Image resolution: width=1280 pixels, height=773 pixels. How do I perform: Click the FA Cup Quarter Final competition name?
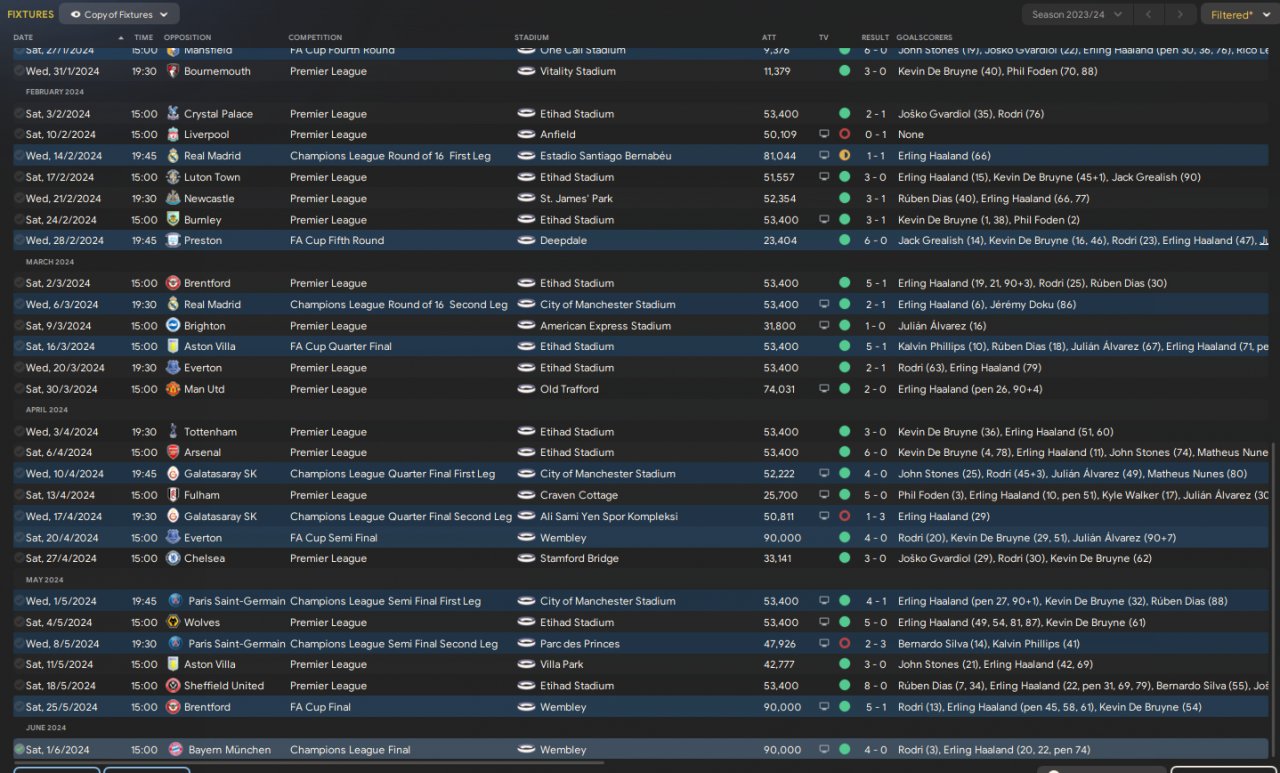point(341,347)
